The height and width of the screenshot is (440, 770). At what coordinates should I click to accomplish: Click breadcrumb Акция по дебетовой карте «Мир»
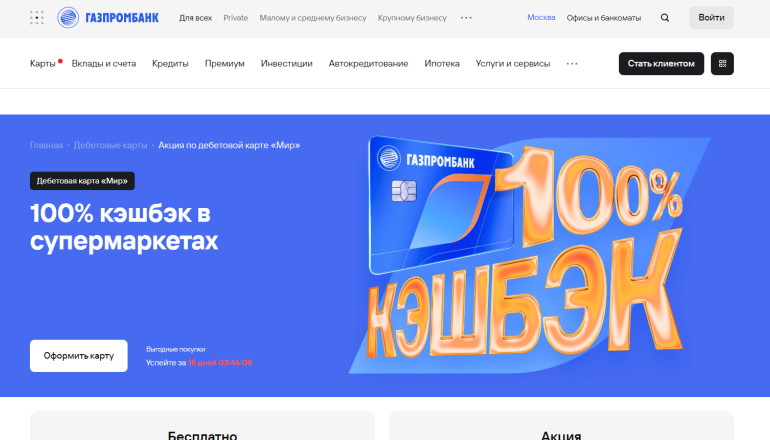pyautogui.click(x=229, y=145)
